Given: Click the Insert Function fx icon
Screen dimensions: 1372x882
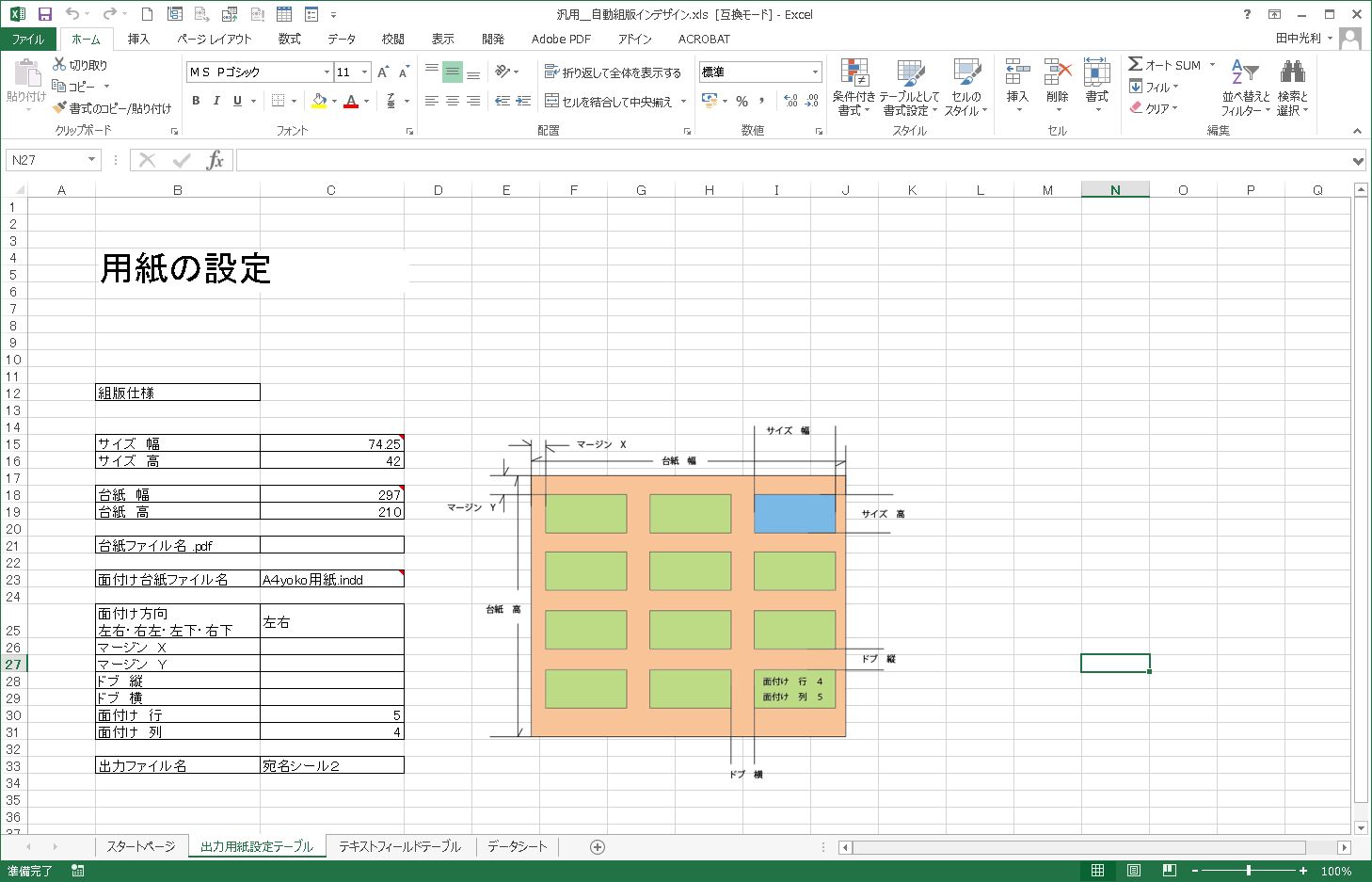Looking at the screenshot, I should click(215, 160).
